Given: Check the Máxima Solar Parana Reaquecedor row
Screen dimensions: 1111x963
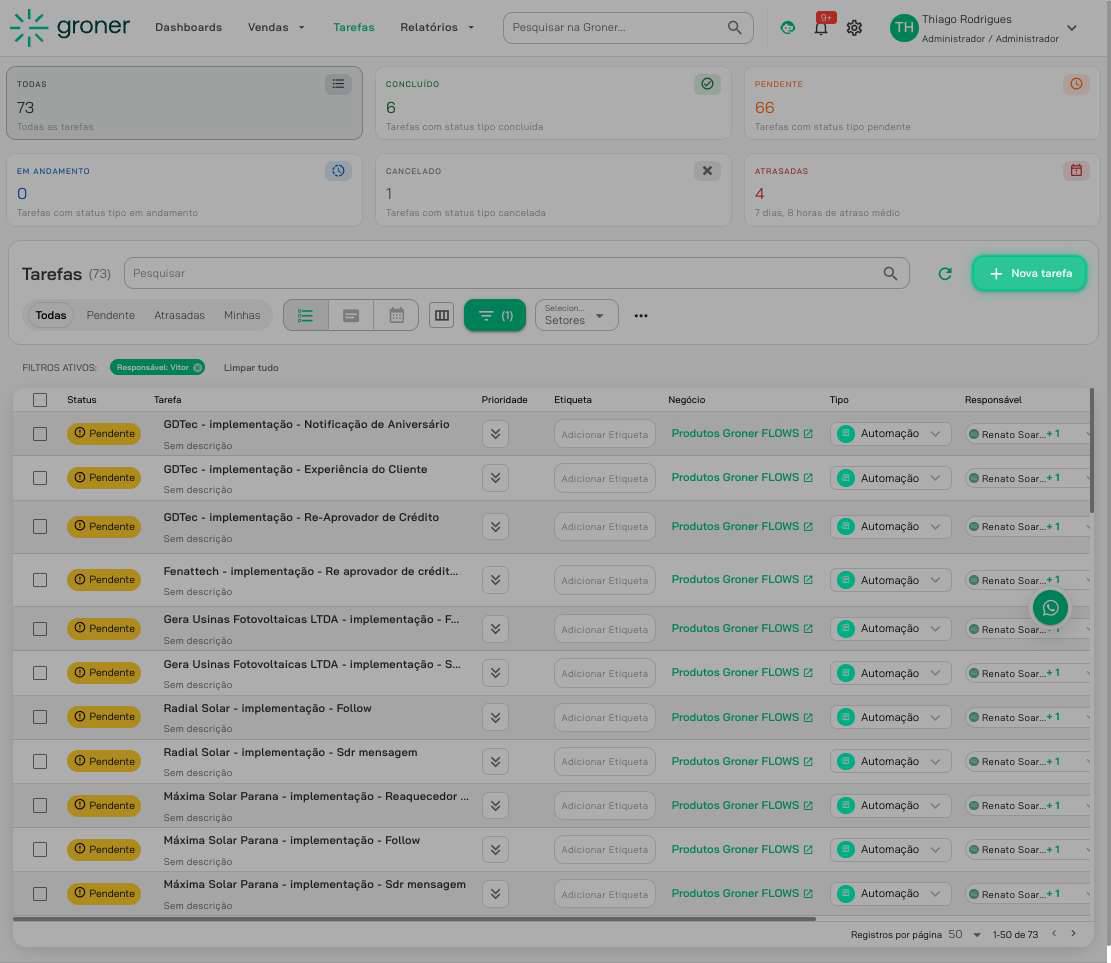Looking at the screenshot, I should pyautogui.click(x=40, y=806).
